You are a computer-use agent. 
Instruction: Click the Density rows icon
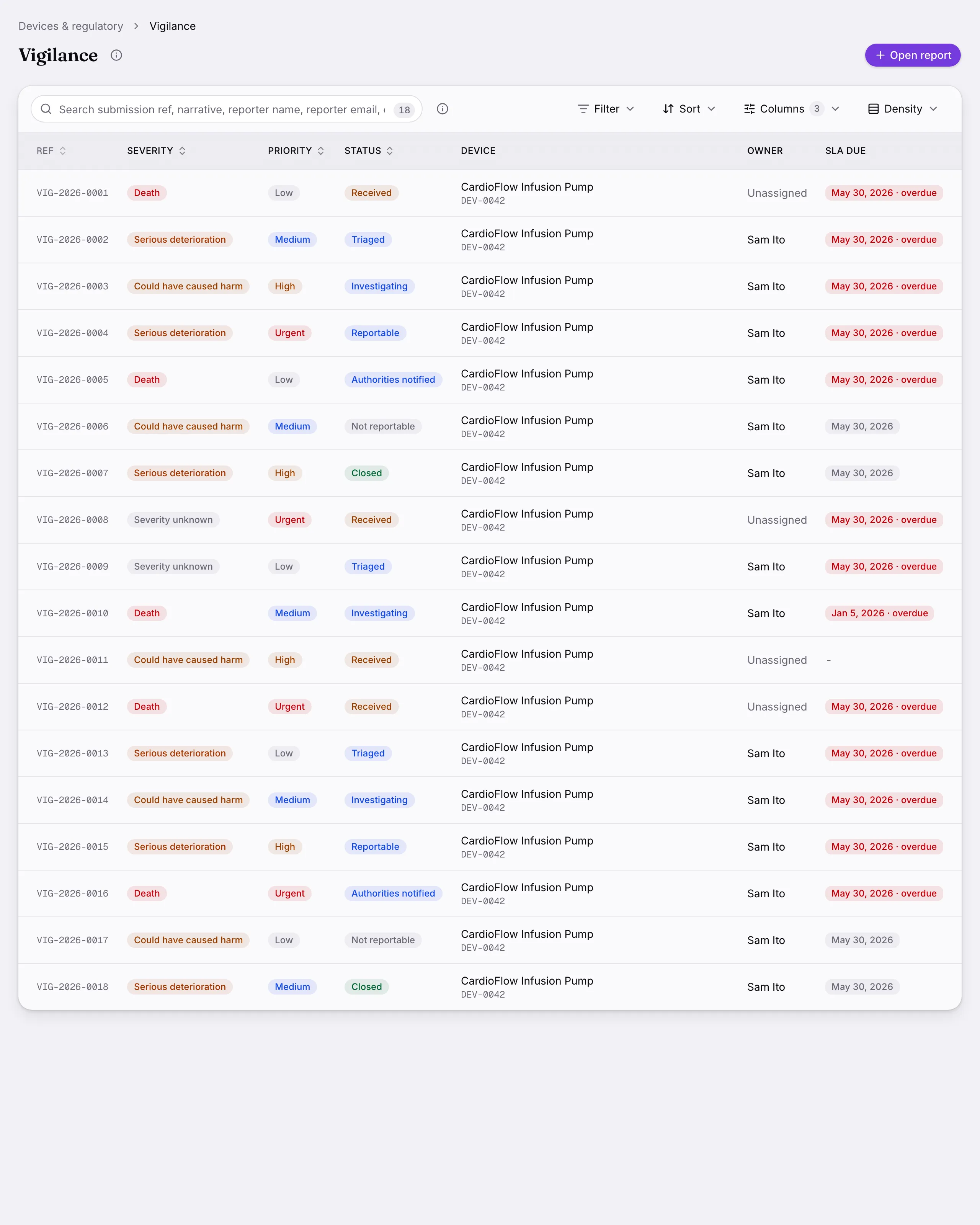click(873, 109)
